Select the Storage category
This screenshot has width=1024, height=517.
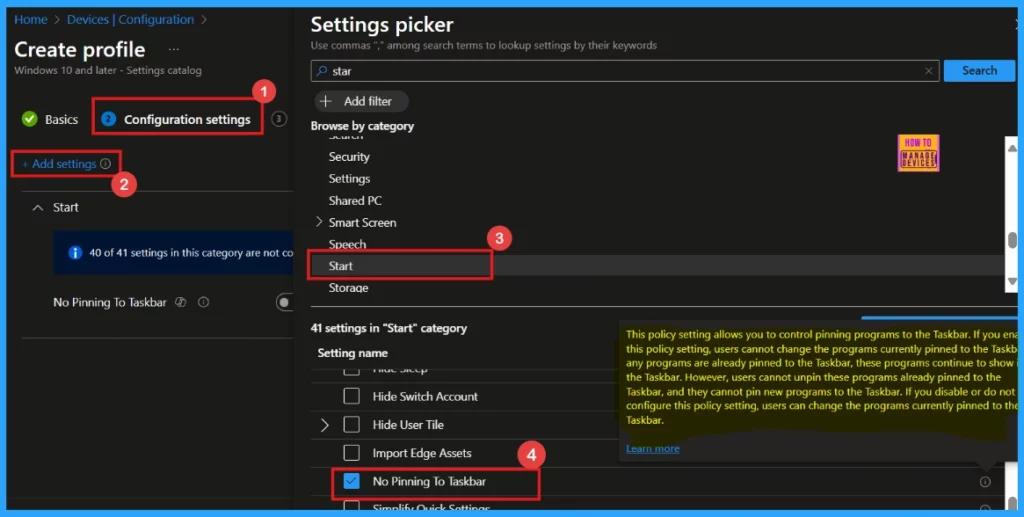(348, 287)
